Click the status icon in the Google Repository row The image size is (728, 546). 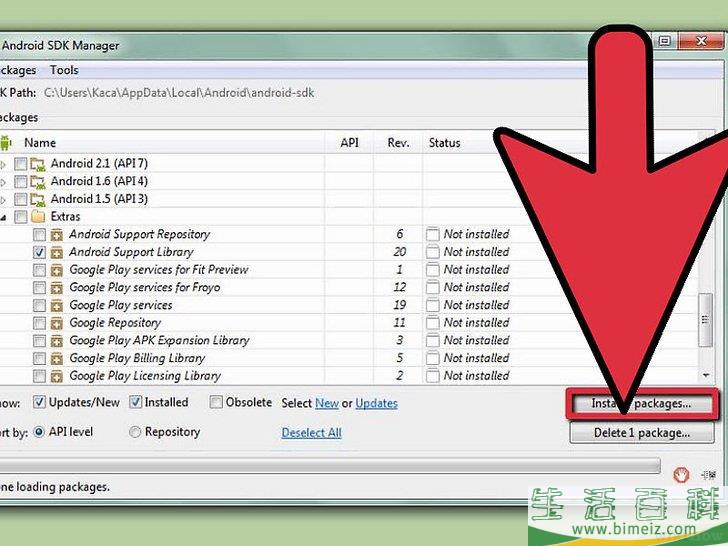coord(432,323)
